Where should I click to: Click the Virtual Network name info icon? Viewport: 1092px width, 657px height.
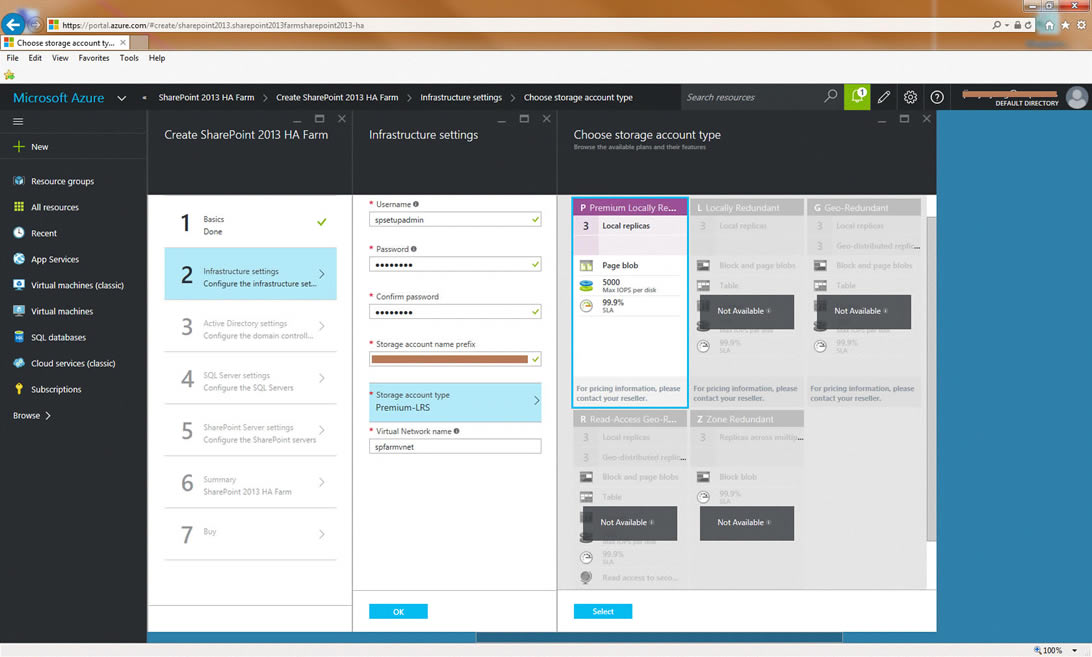coord(456,431)
